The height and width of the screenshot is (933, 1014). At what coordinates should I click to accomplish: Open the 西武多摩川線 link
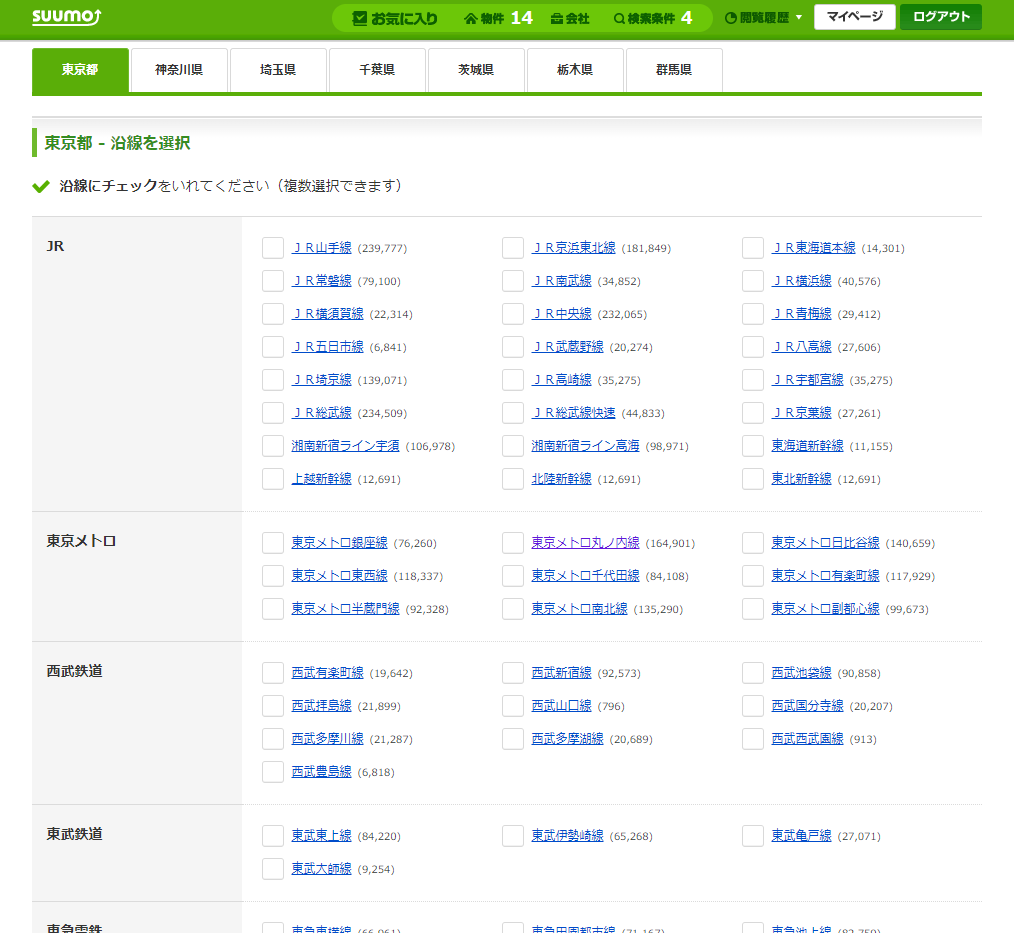tap(327, 738)
